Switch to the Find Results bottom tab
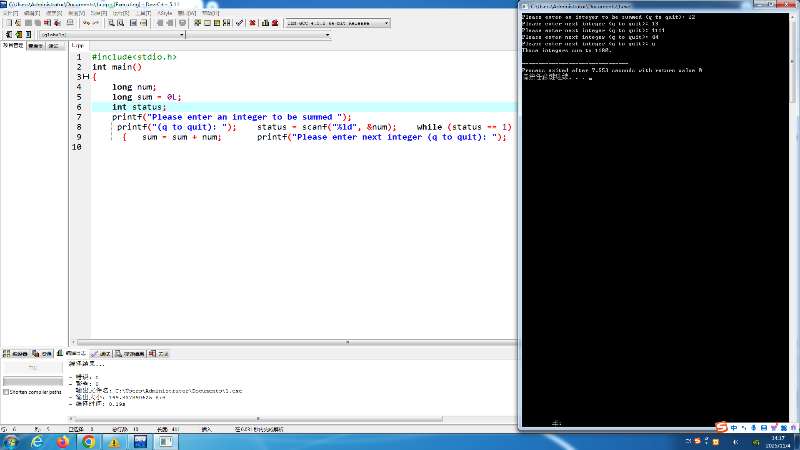The width and height of the screenshot is (800, 450). (x=130, y=354)
